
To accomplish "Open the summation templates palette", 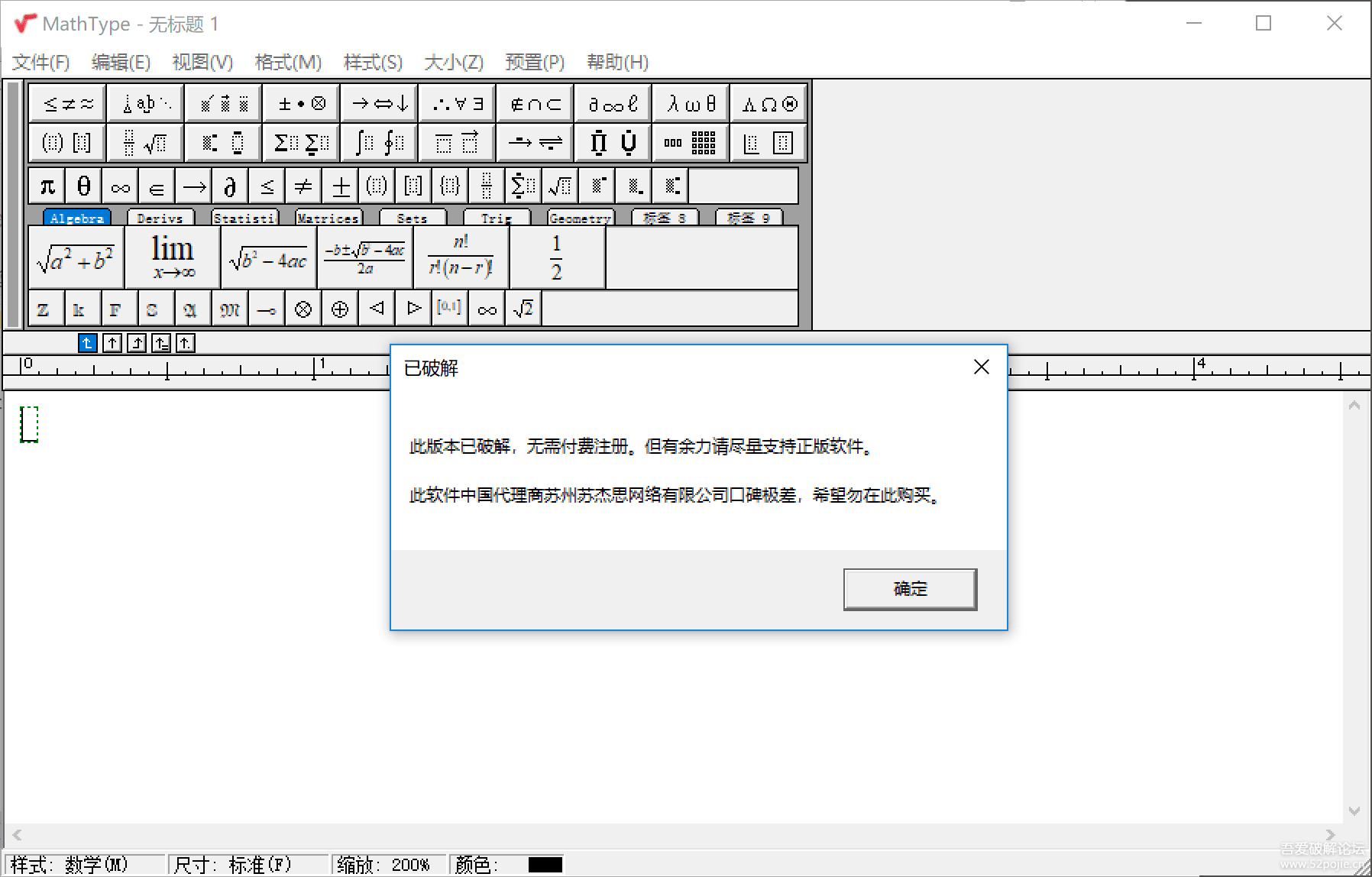I will point(301,143).
